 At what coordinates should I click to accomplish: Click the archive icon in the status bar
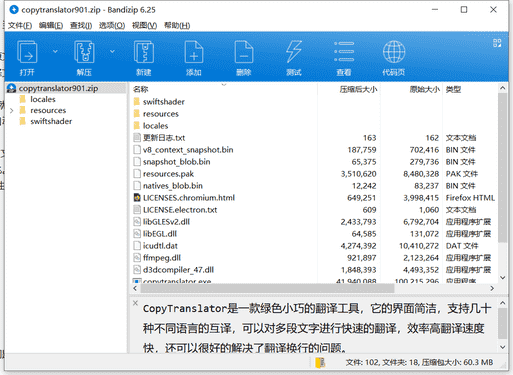click(x=320, y=362)
